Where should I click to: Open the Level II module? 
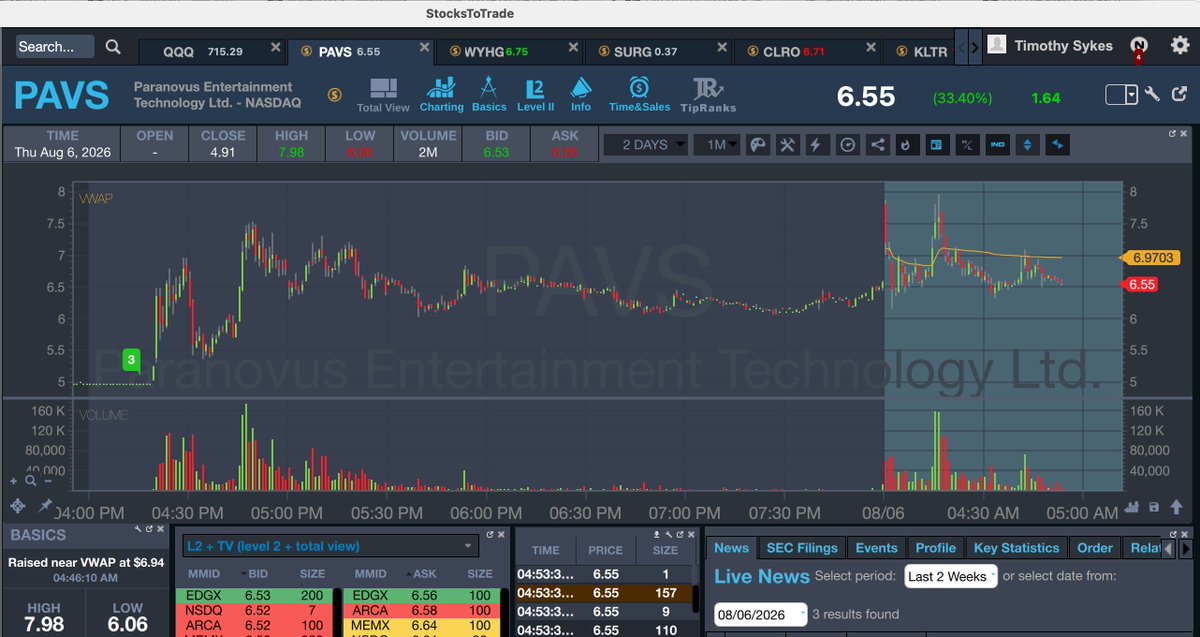pos(535,94)
